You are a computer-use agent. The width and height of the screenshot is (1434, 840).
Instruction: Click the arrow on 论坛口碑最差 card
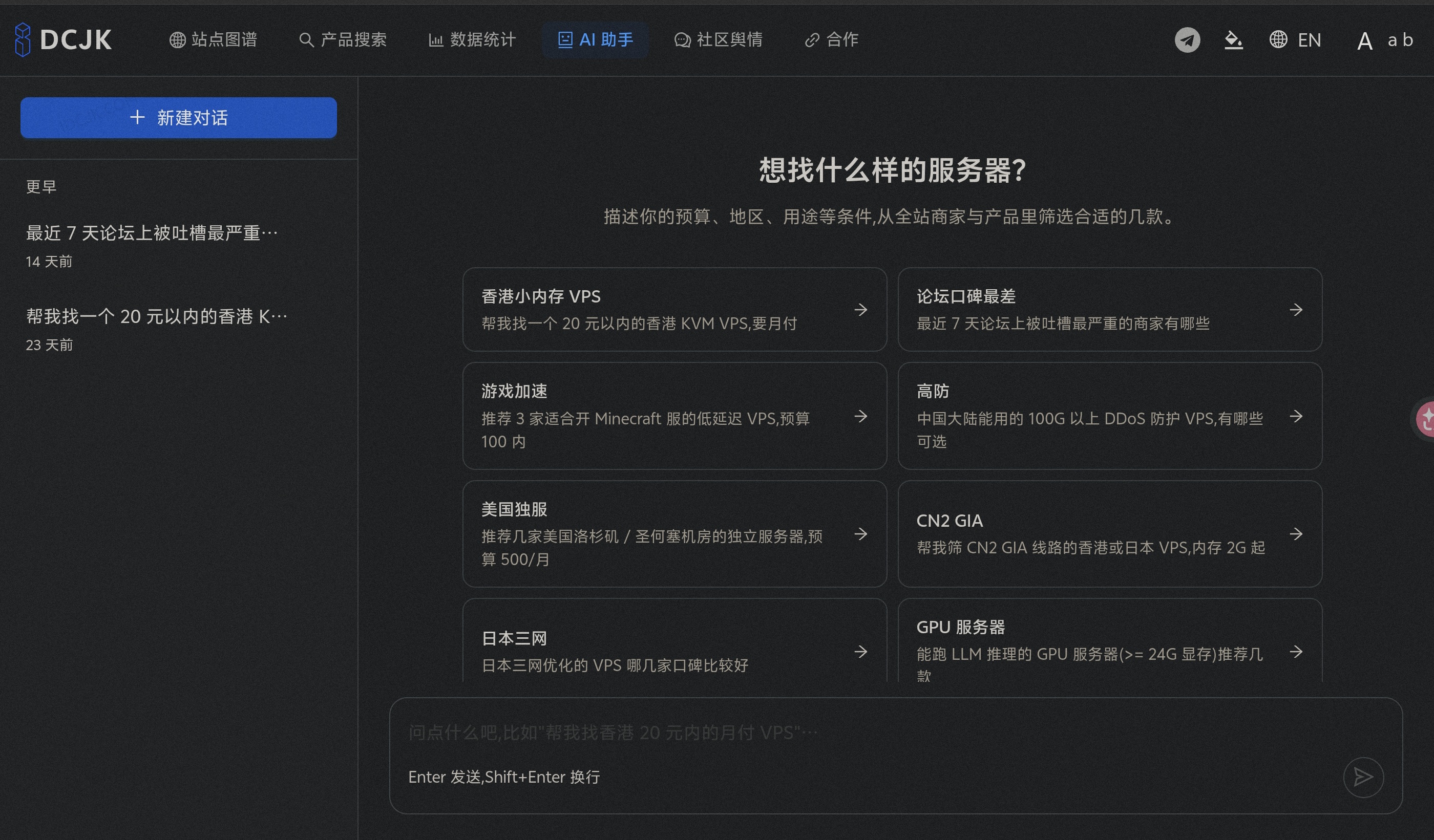coord(1296,309)
